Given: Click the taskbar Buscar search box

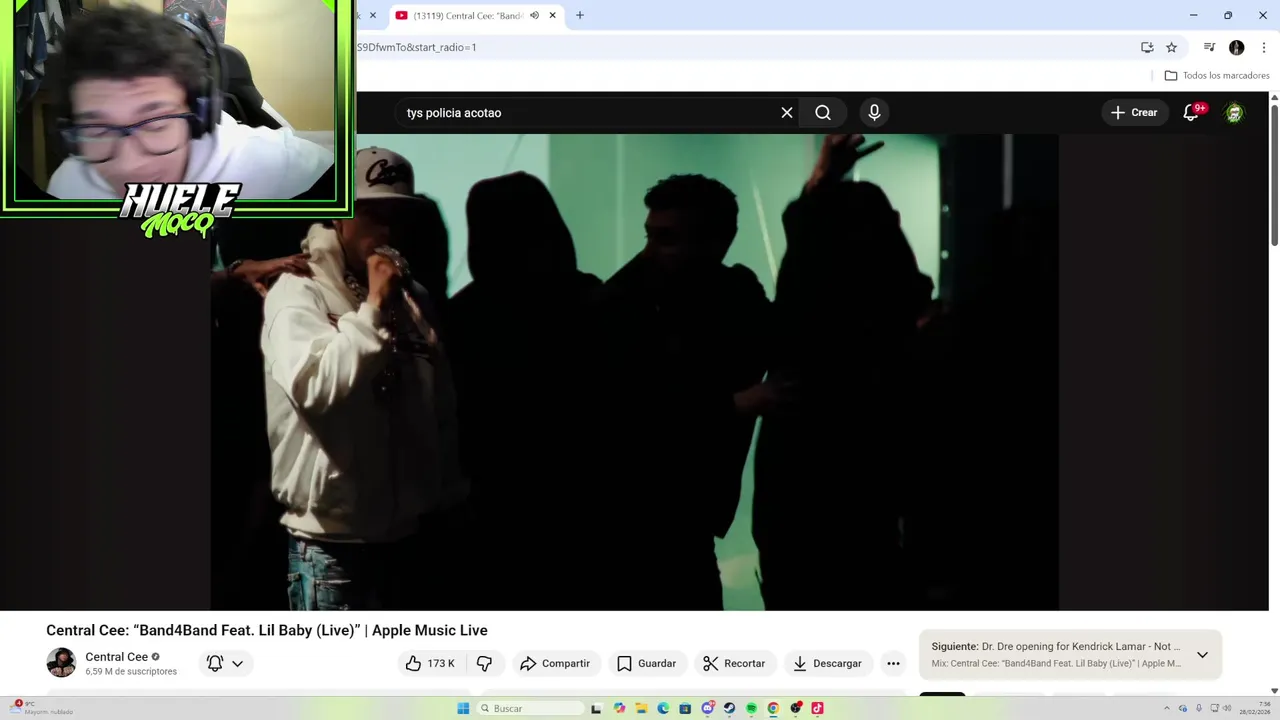Looking at the screenshot, I should pos(530,708).
